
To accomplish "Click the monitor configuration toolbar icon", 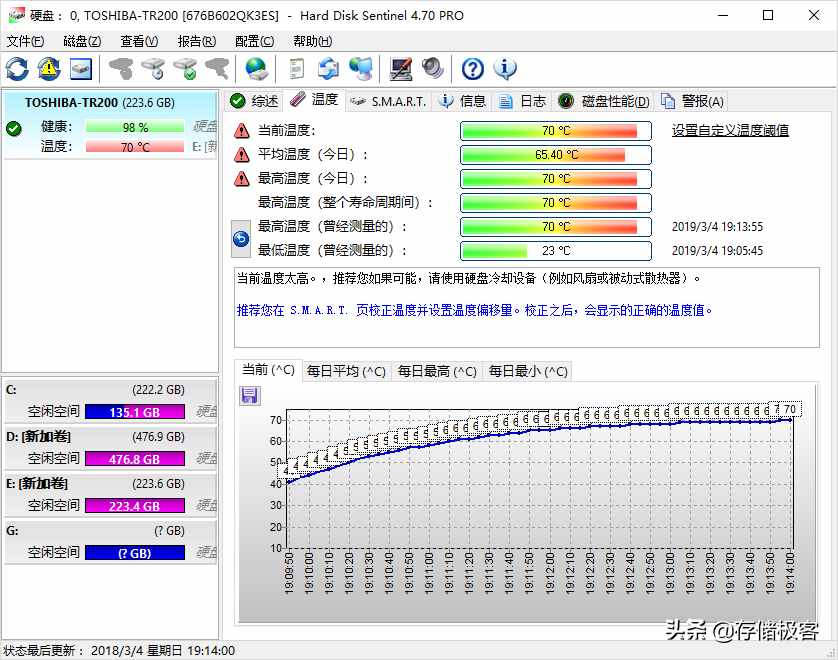I will tap(401, 69).
